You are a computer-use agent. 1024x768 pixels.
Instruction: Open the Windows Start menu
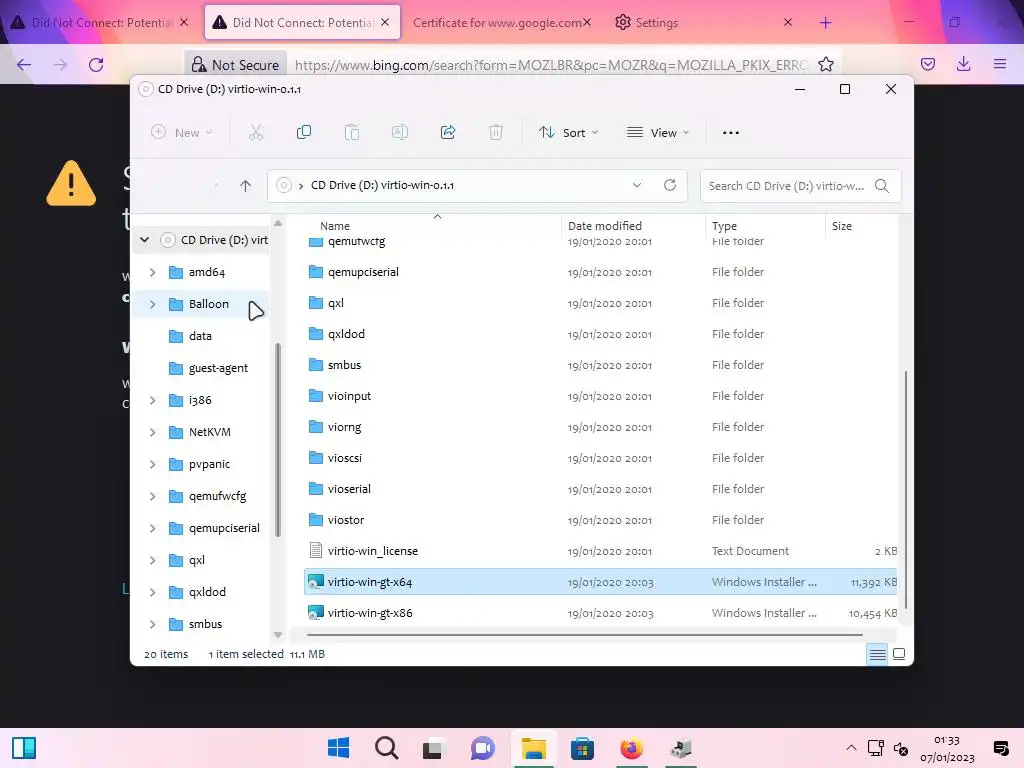point(338,748)
